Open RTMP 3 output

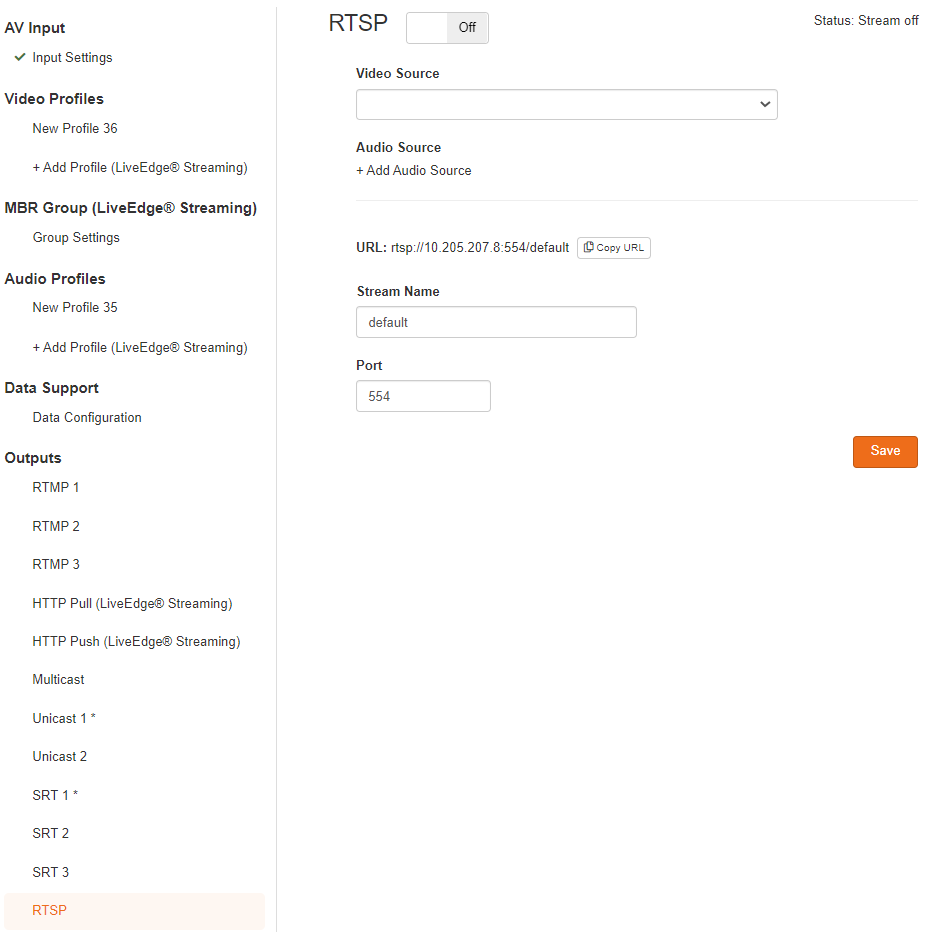pos(56,565)
